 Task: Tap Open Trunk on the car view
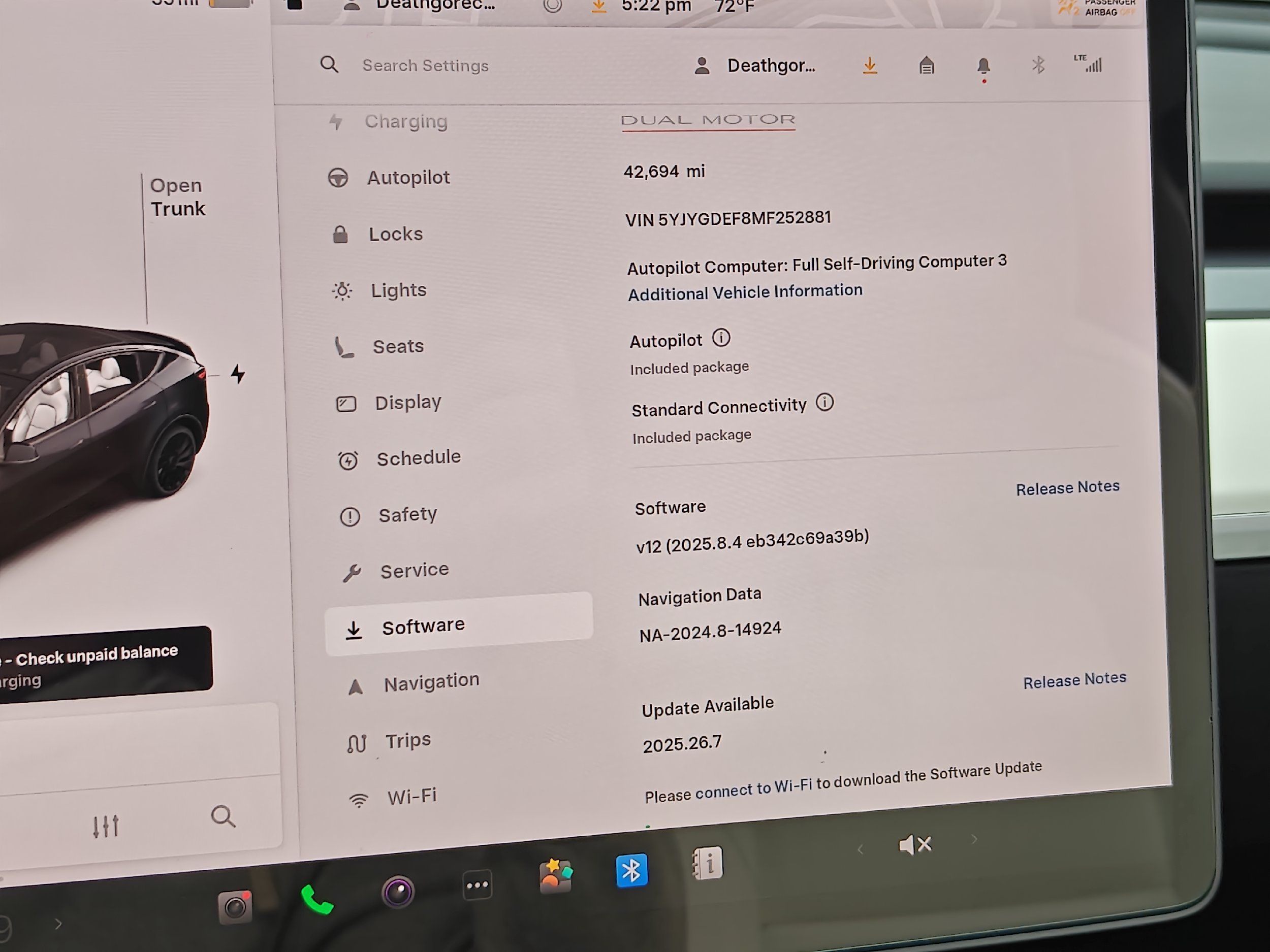pyautogui.click(x=177, y=197)
